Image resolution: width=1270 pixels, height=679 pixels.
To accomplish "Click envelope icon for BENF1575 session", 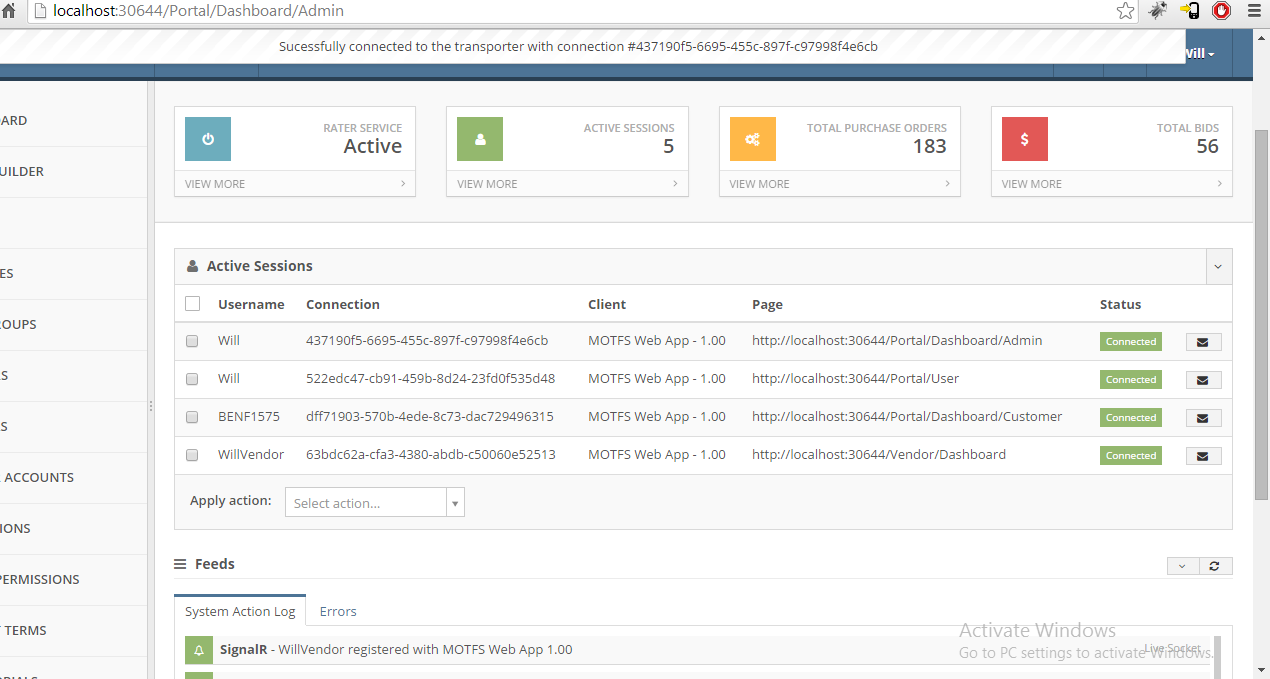I will click(x=1203, y=418).
